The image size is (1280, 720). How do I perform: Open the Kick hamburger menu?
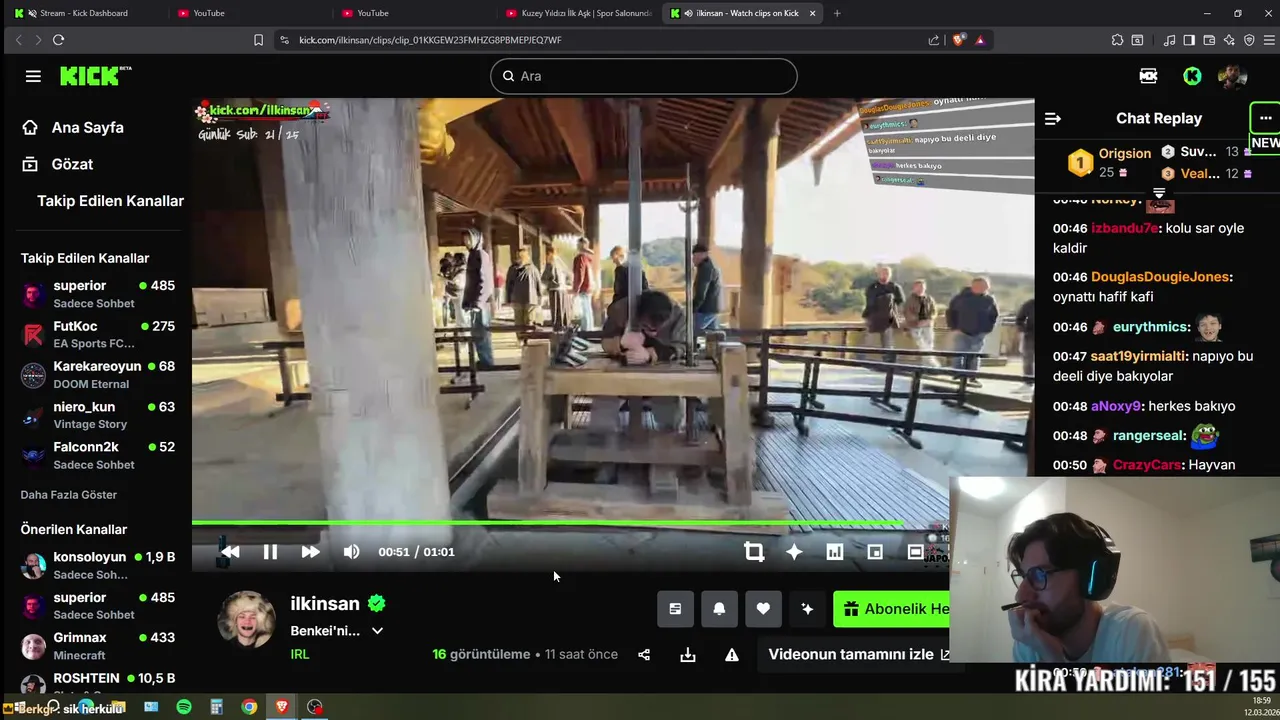click(33, 76)
